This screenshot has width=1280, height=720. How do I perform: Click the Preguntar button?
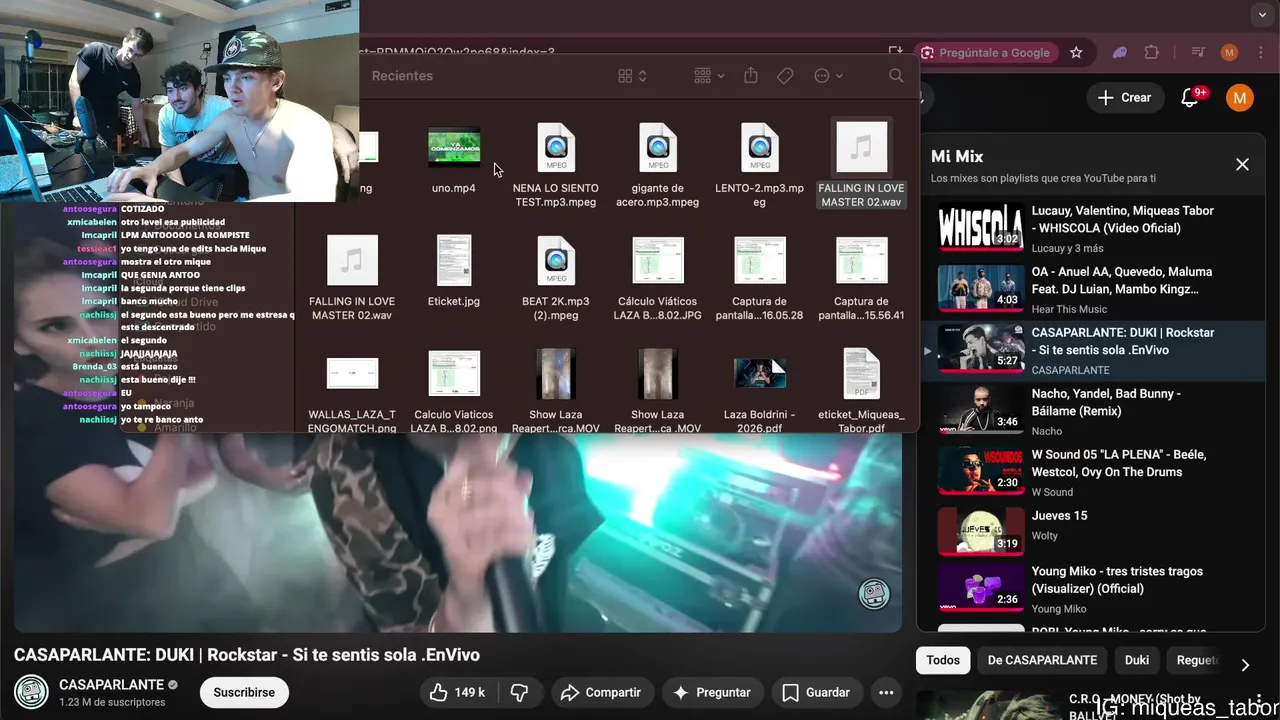712,692
